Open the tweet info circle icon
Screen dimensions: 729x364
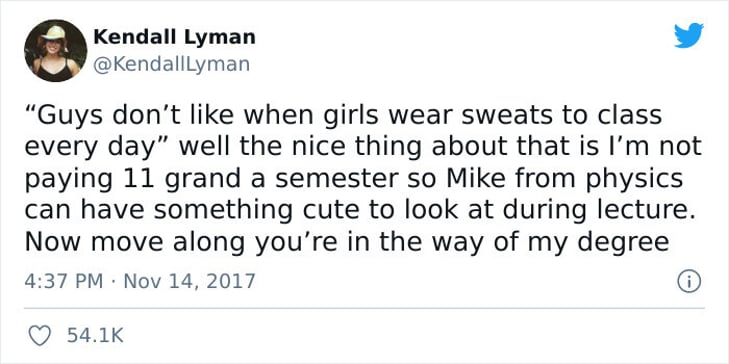pos(689,282)
